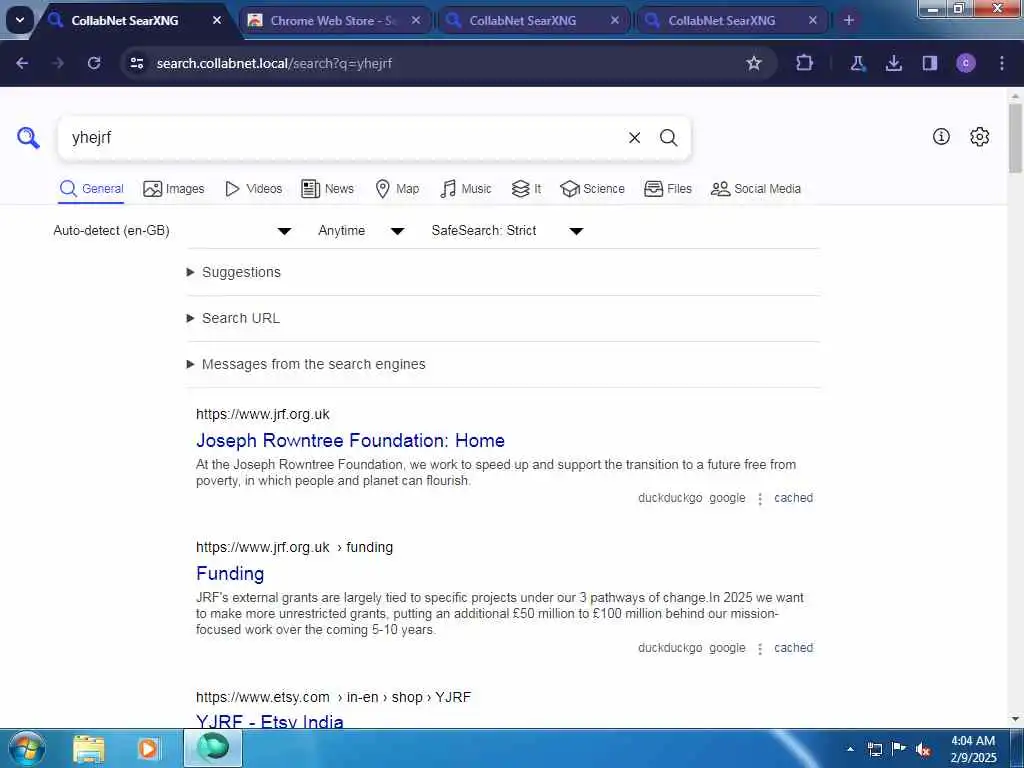Open the Funding result link

[230, 574]
